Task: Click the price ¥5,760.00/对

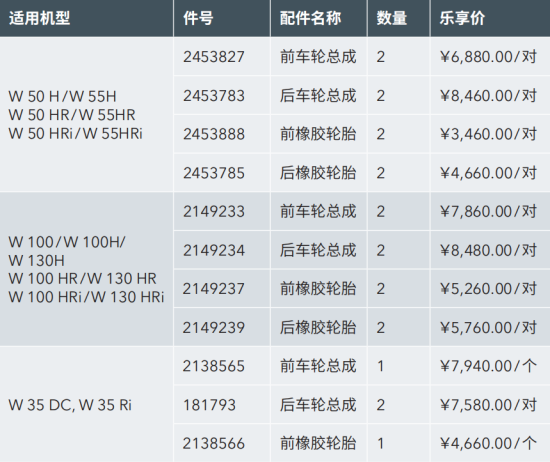Action: [x=488, y=327]
